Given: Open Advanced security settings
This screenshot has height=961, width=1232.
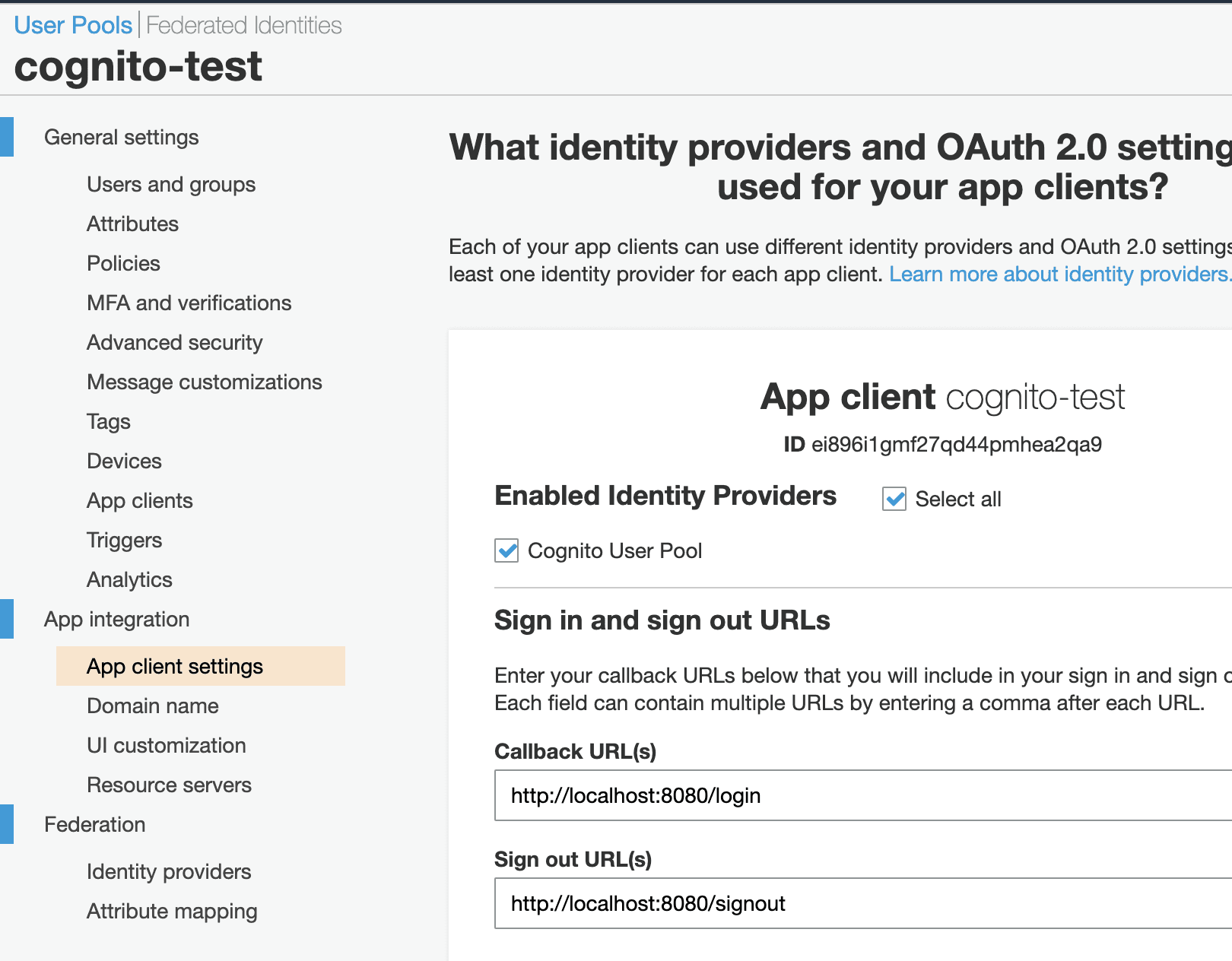Looking at the screenshot, I should (175, 342).
